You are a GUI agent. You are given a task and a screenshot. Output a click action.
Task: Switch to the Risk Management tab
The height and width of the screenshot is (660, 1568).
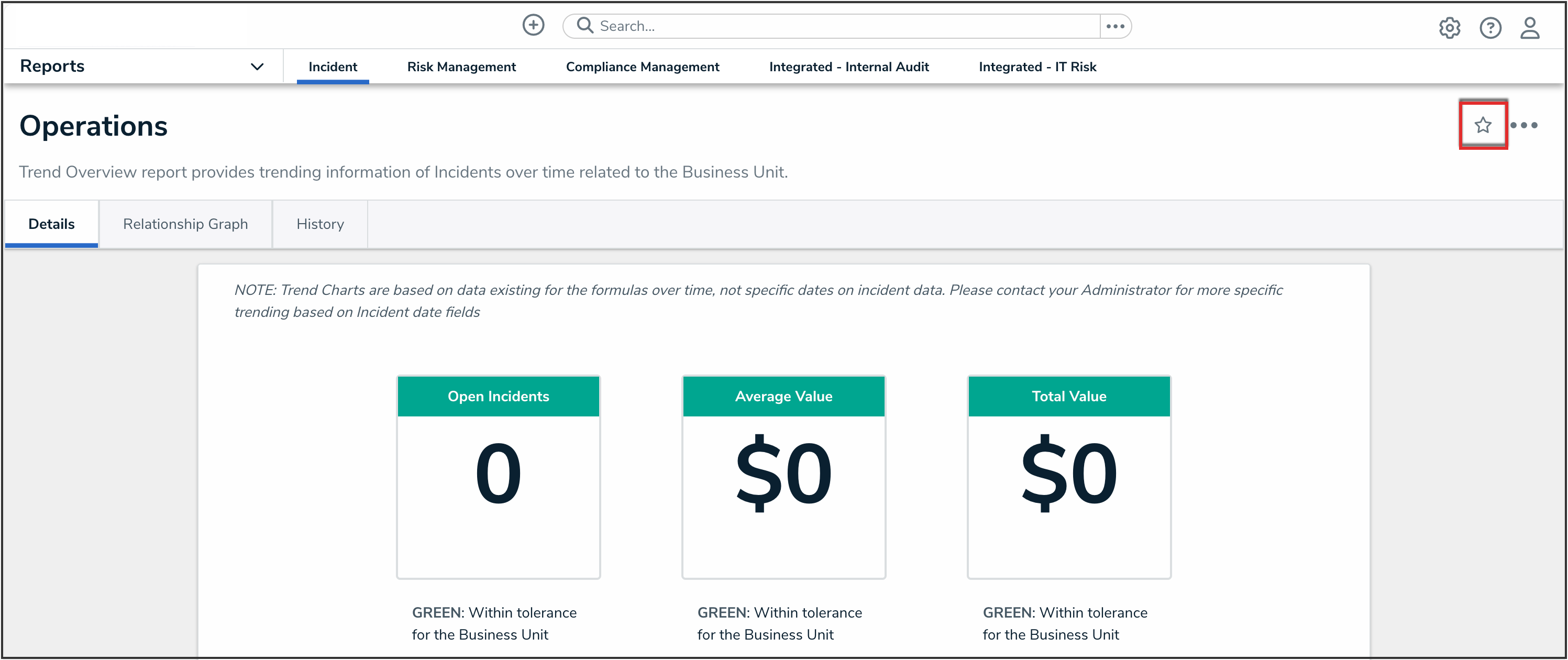point(461,67)
